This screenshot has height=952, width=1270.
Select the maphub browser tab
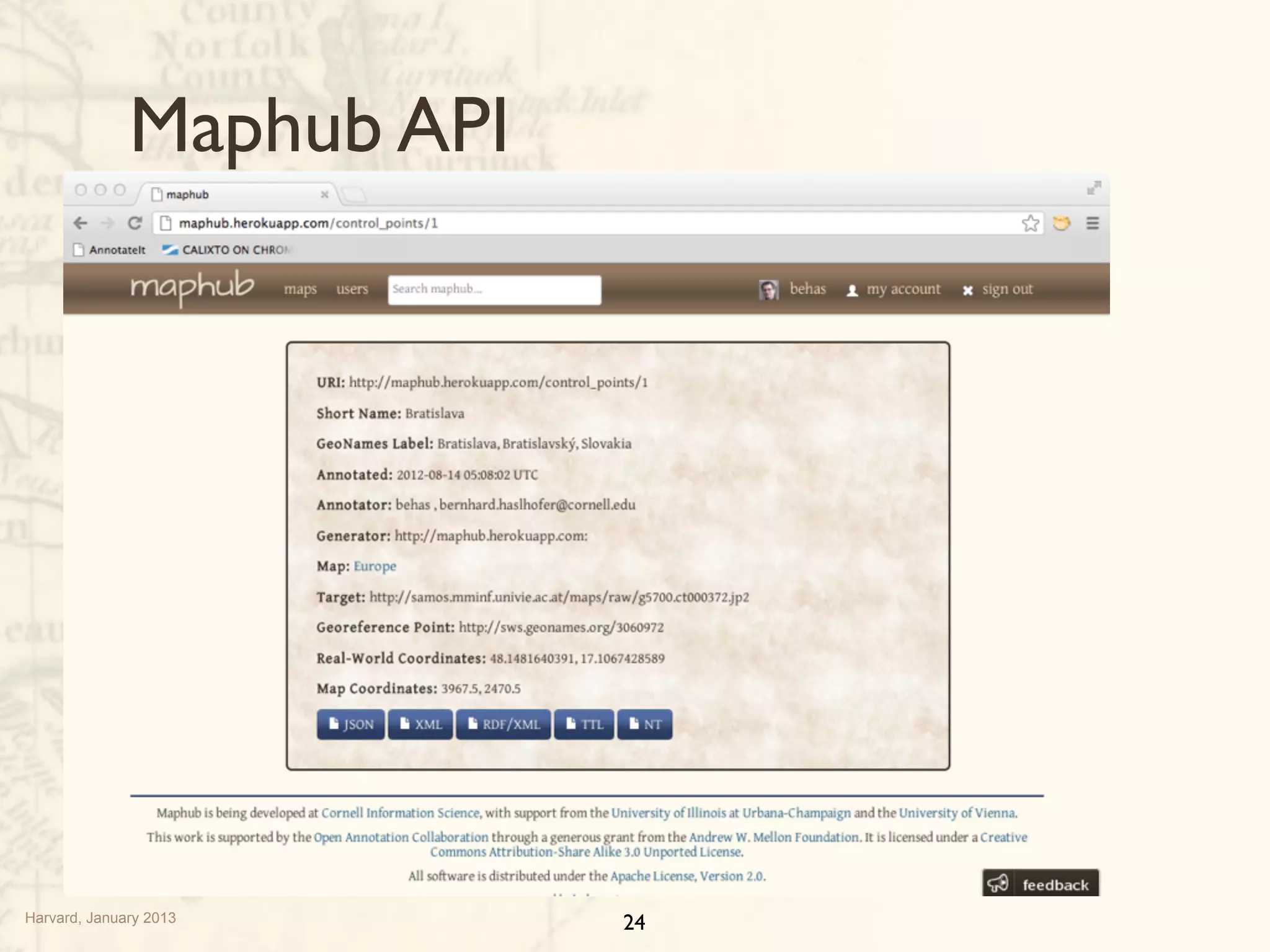tap(239, 195)
